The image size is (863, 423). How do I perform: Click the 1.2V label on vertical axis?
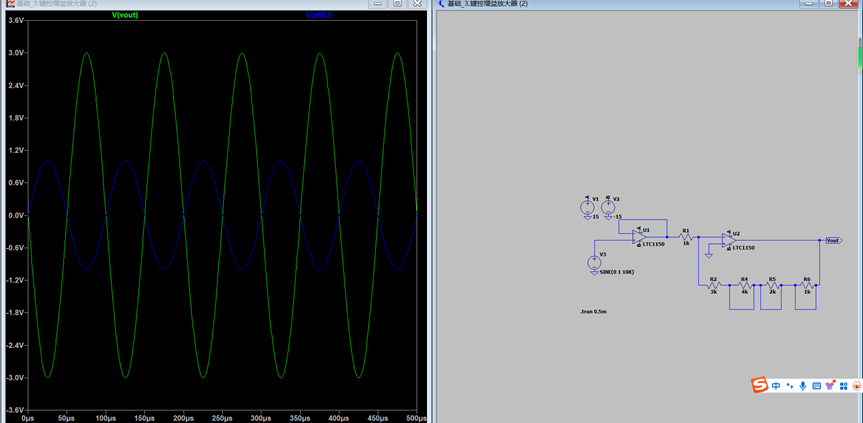(x=15, y=150)
